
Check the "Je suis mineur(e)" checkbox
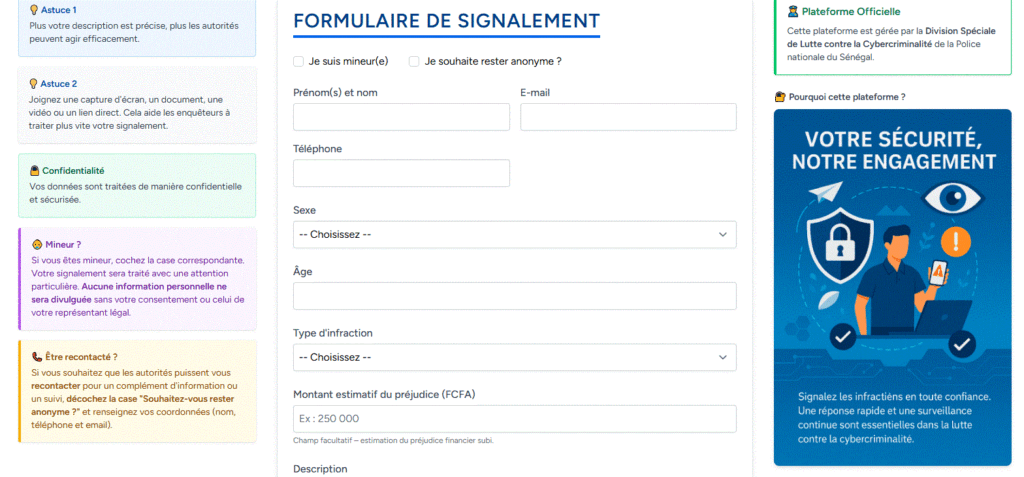click(x=298, y=61)
